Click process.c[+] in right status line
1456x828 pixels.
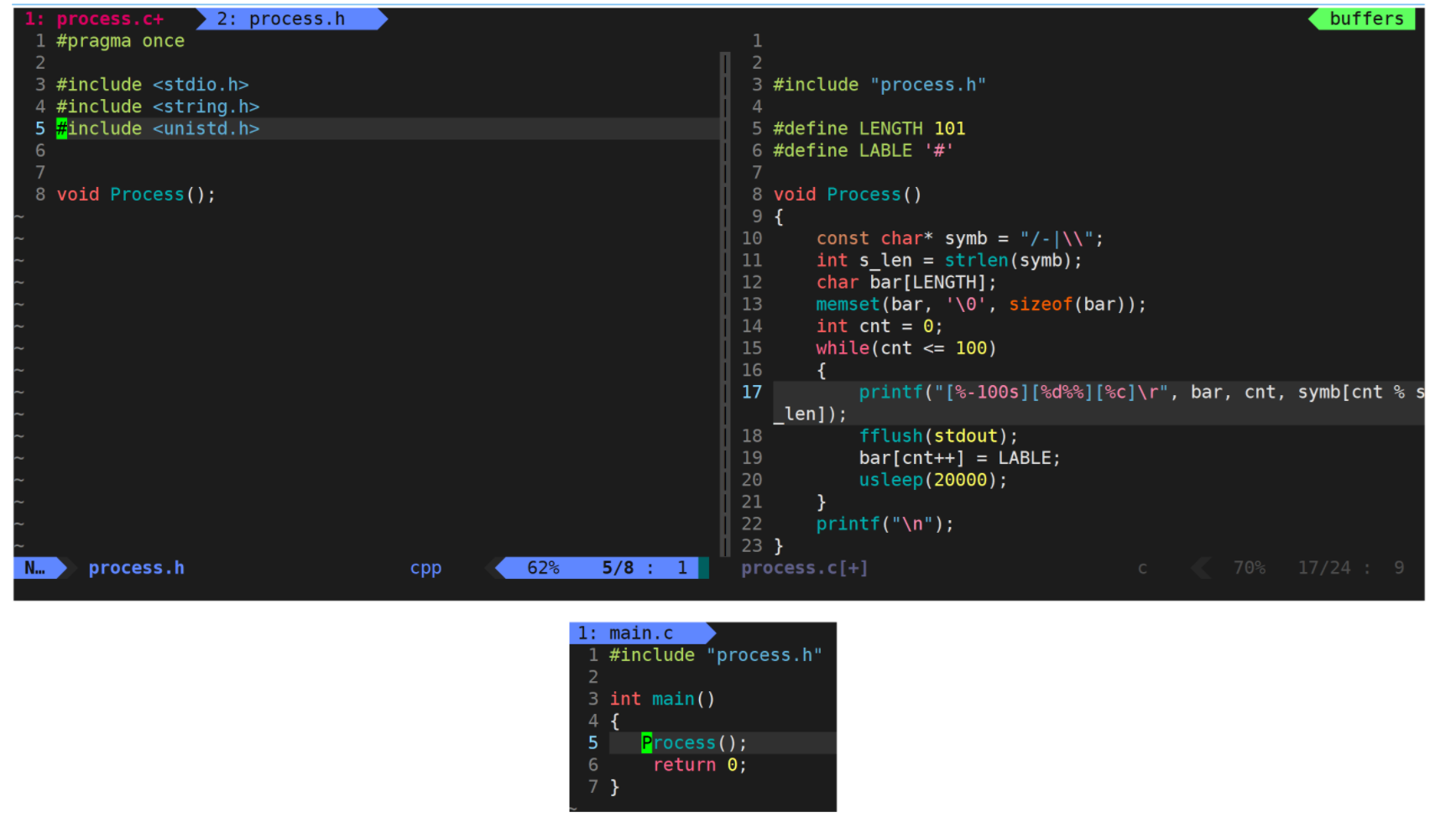pyautogui.click(x=804, y=568)
